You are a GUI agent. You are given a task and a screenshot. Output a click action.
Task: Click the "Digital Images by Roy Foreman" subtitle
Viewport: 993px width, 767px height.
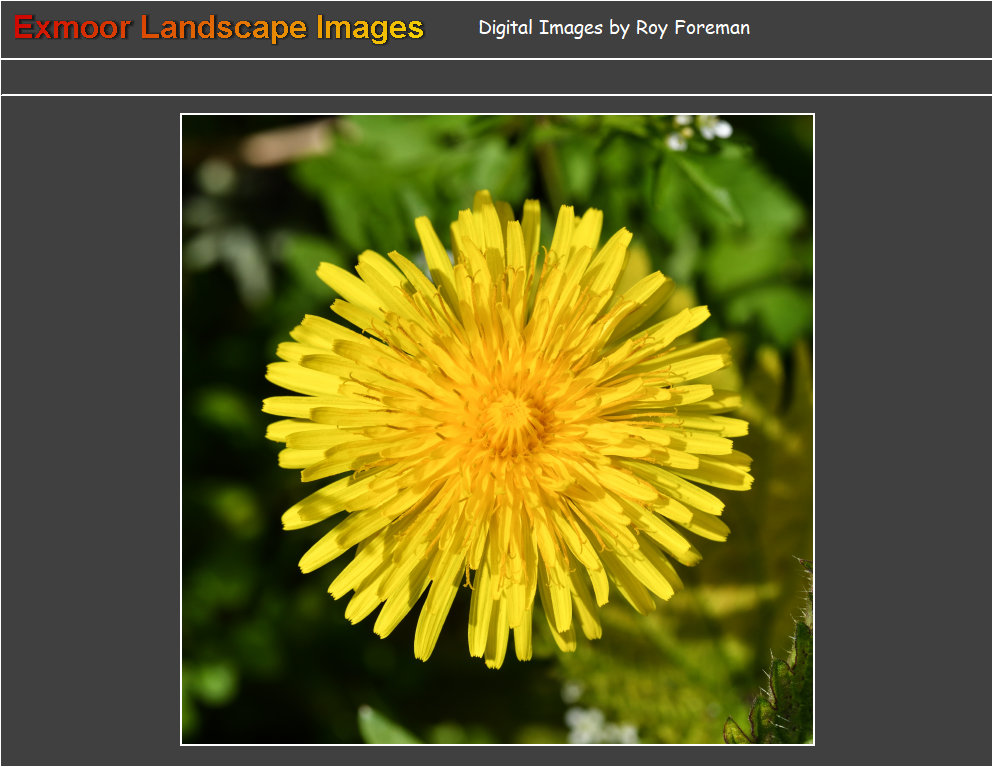click(x=614, y=28)
